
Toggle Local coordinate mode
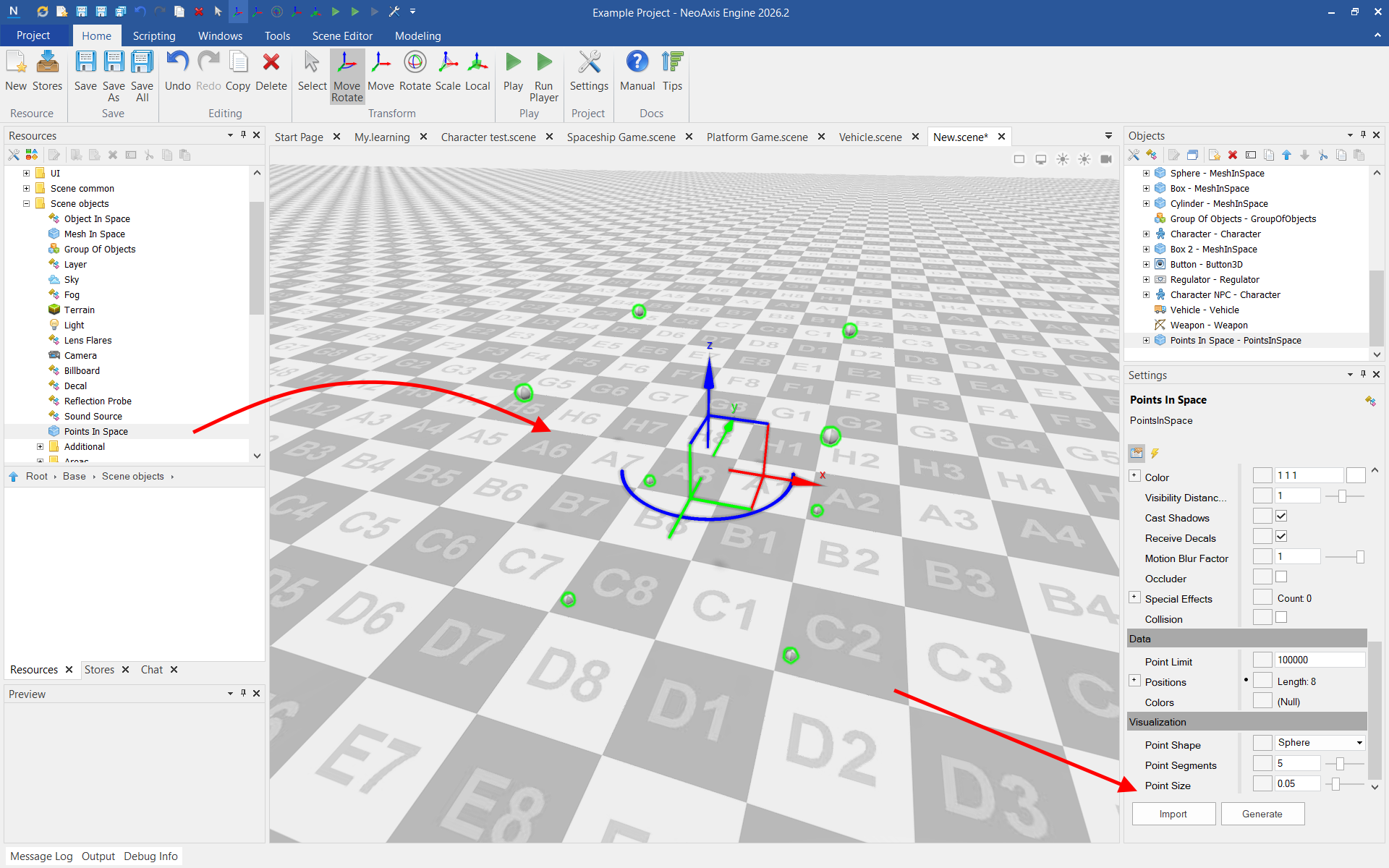(477, 71)
